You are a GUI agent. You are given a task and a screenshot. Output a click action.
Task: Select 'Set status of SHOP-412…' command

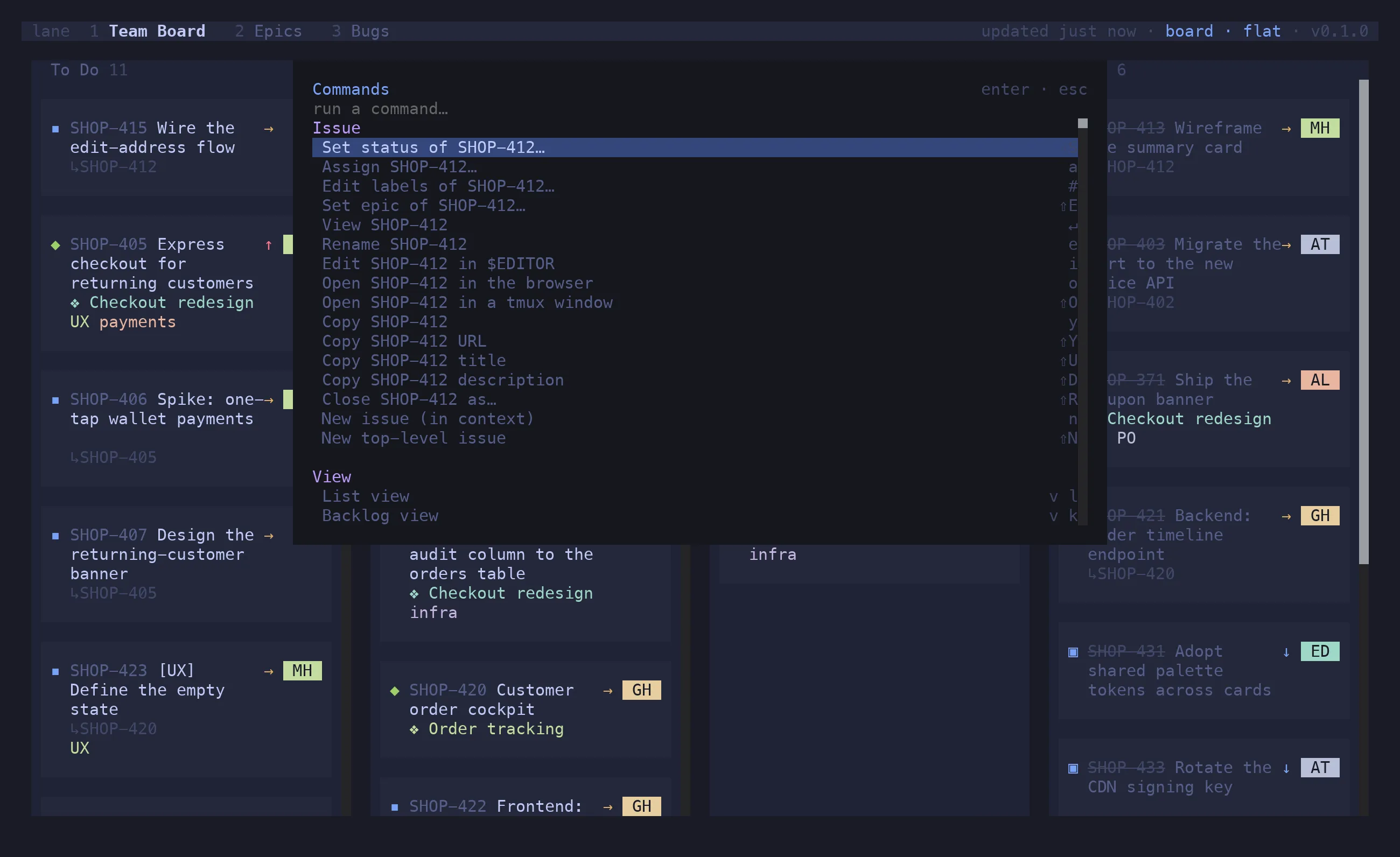(x=694, y=147)
